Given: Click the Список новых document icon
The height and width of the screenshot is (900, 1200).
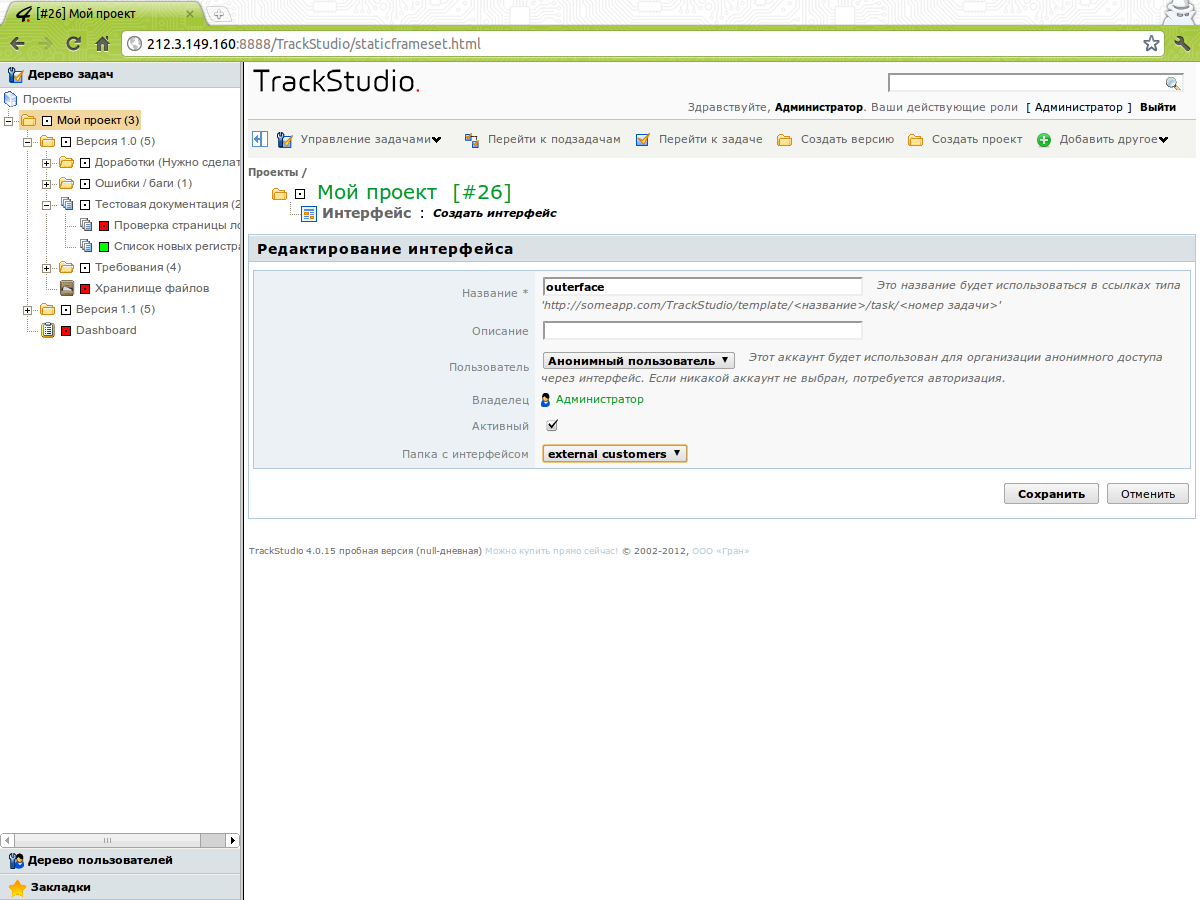Looking at the screenshot, I should point(85,246).
